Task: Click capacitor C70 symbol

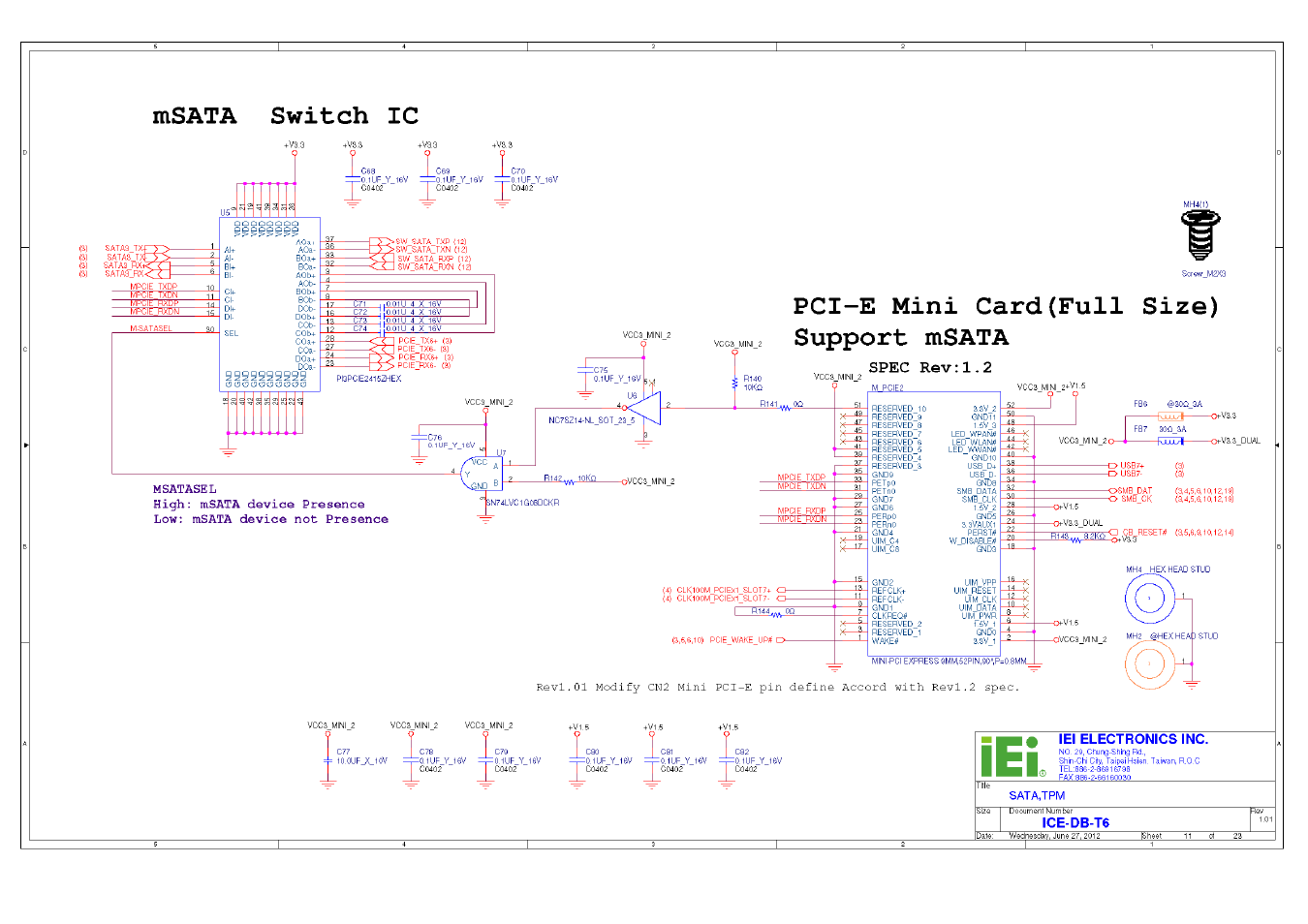Action: pyautogui.click(x=502, y=179)
